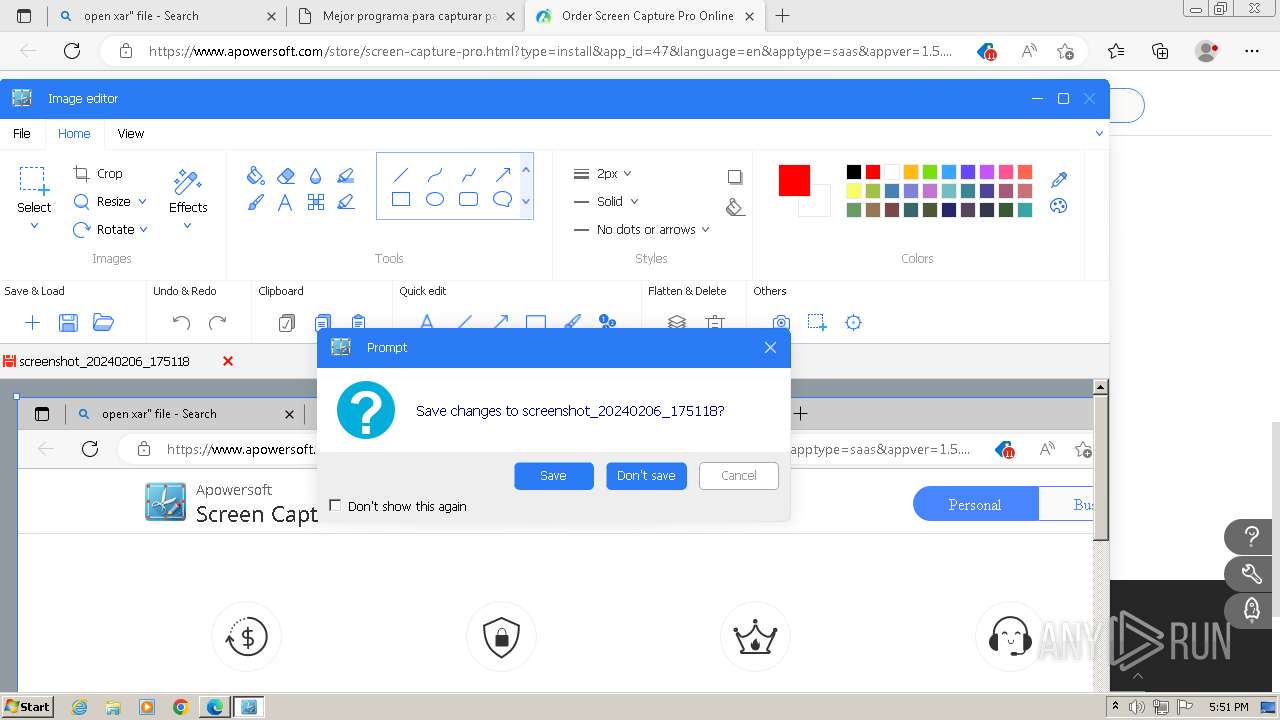The height and width of the screenshot is (720, 1280).
Task: Open the color palette editor icon
Action: tap(1059, 206)
